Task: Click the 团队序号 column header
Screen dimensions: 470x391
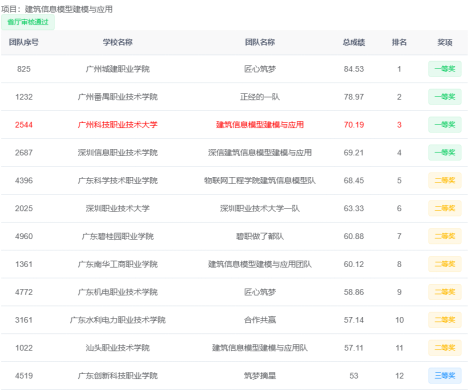Action: tap(24, 42)
